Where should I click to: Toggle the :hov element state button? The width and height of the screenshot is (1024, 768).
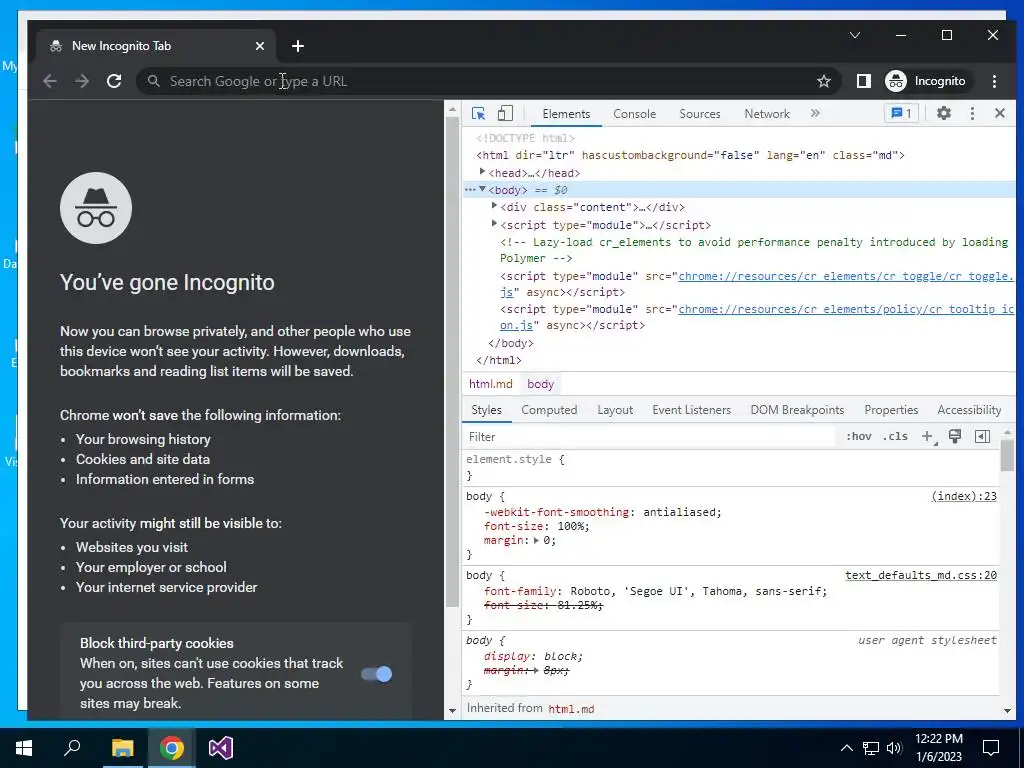[x=859, y=436]
